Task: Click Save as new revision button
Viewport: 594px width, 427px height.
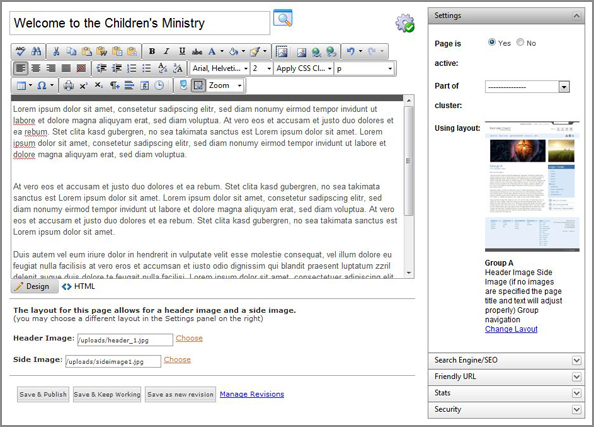Action: (x=180, y=394)
